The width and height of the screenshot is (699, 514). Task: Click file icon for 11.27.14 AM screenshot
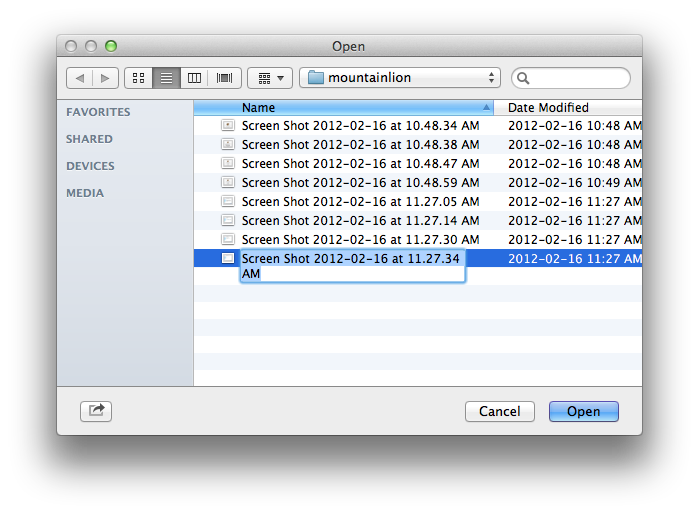point(228,220)
